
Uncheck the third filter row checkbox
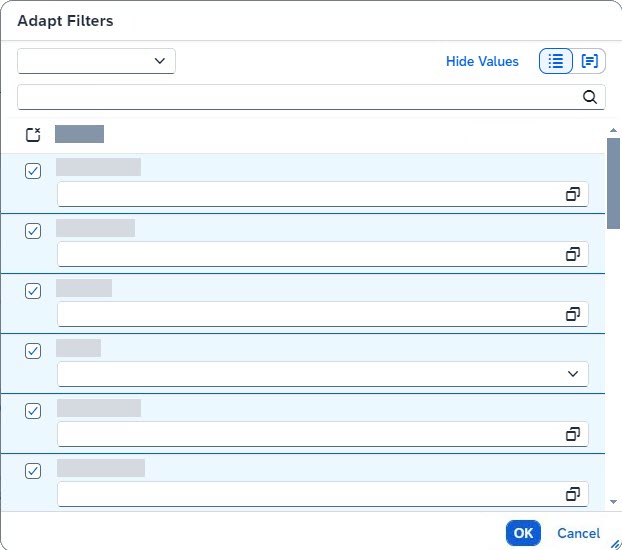(x=33, y=291)
